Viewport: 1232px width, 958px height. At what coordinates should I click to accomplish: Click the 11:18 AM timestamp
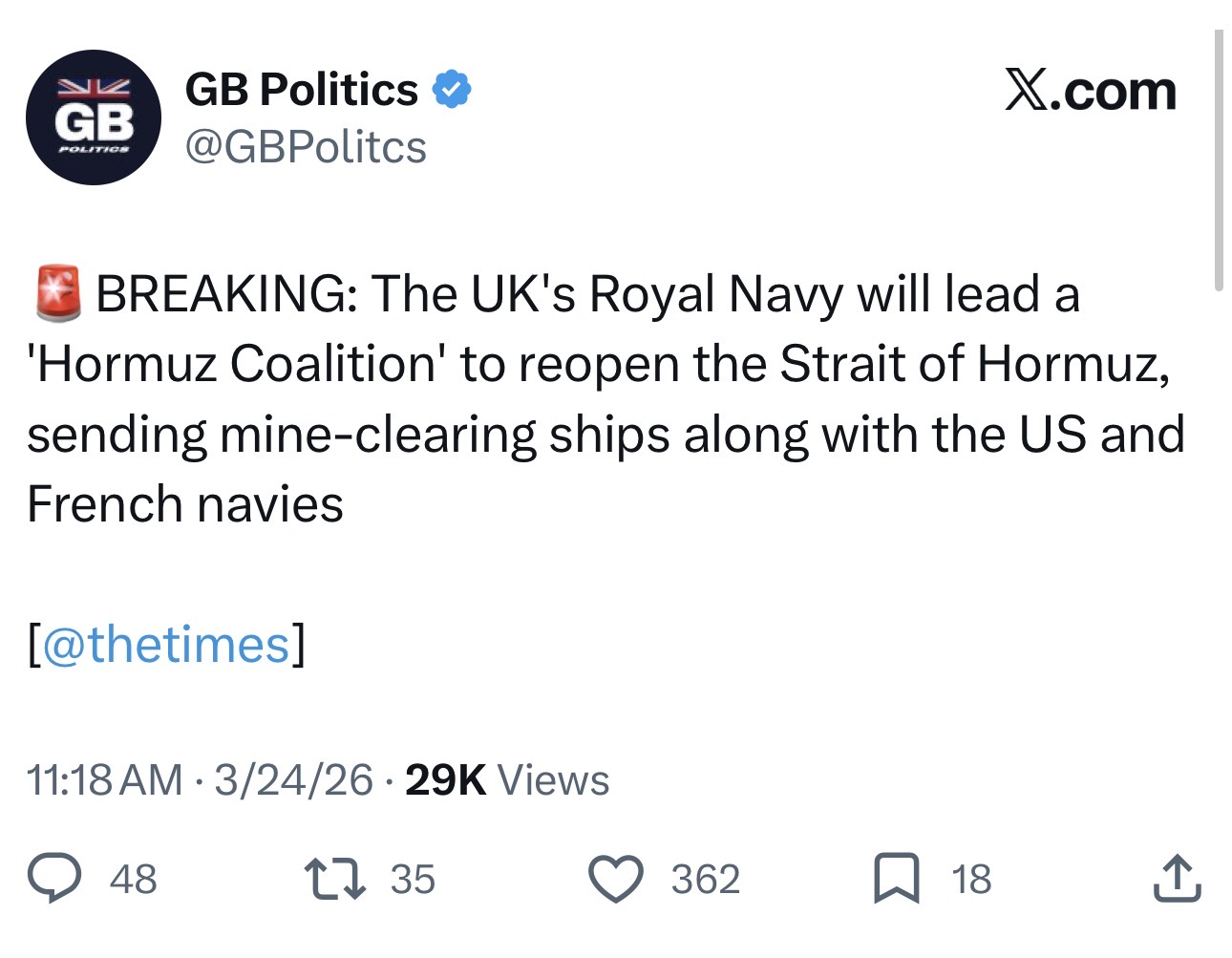tap(104, 780)
